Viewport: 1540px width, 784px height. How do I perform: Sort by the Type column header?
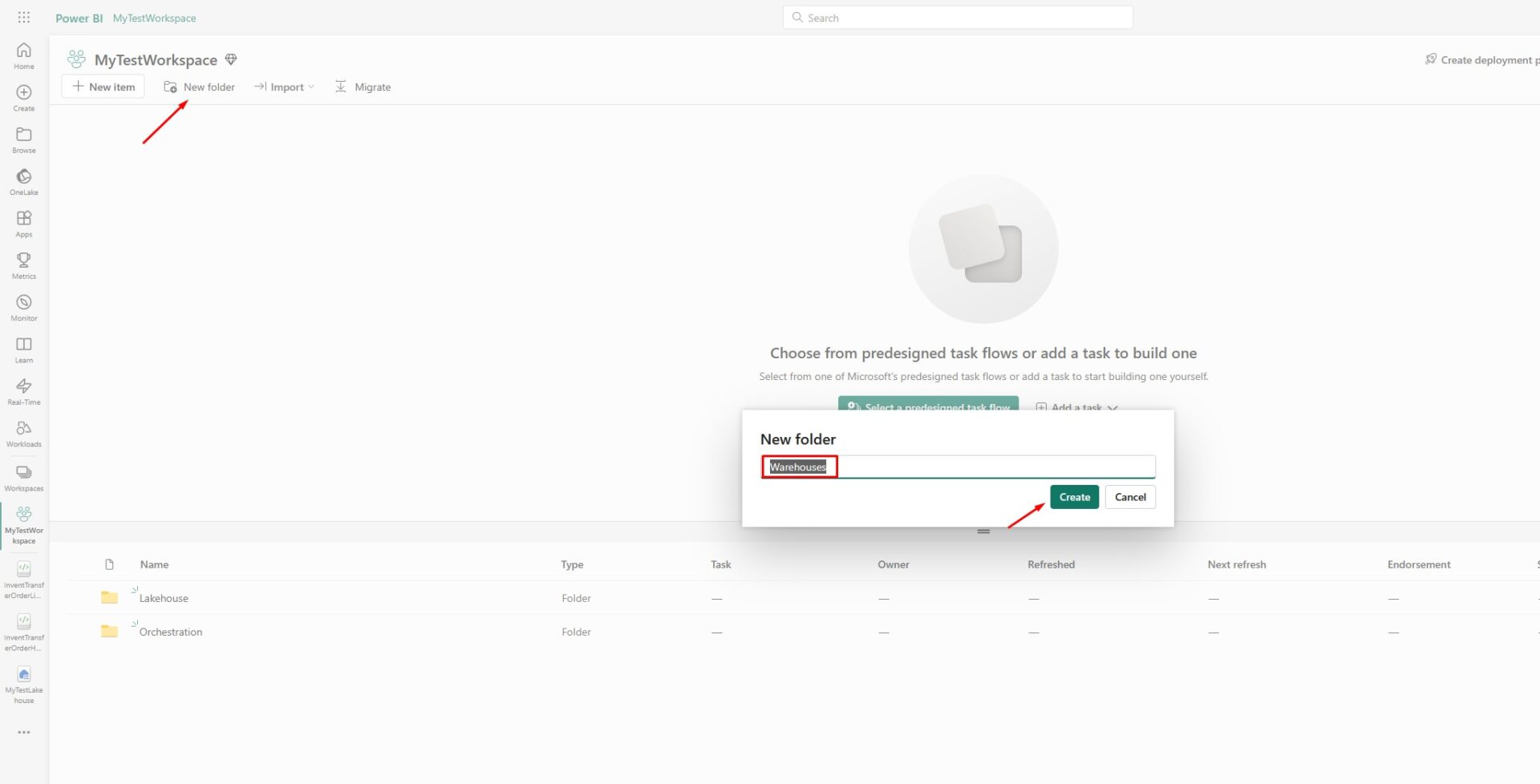(572, 564)
